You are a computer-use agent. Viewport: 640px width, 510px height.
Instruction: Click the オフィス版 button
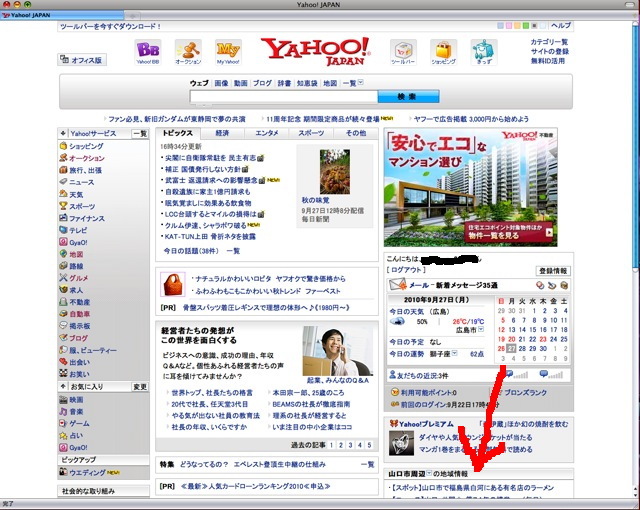82,60
